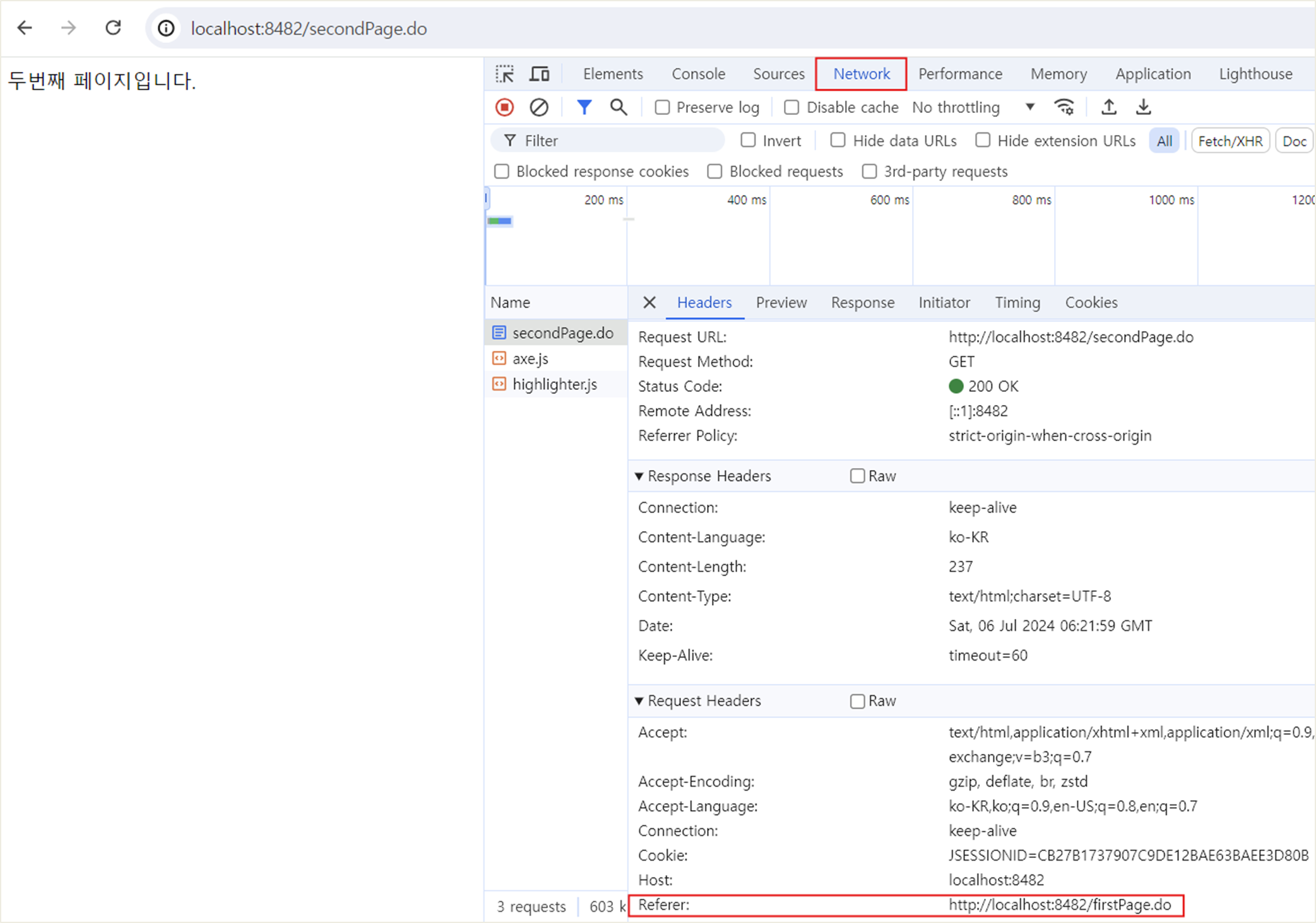The width and height of the screenshot is (1316, 923).
Task: Tick the Invert filter checkbox
Action: point(748,140)
